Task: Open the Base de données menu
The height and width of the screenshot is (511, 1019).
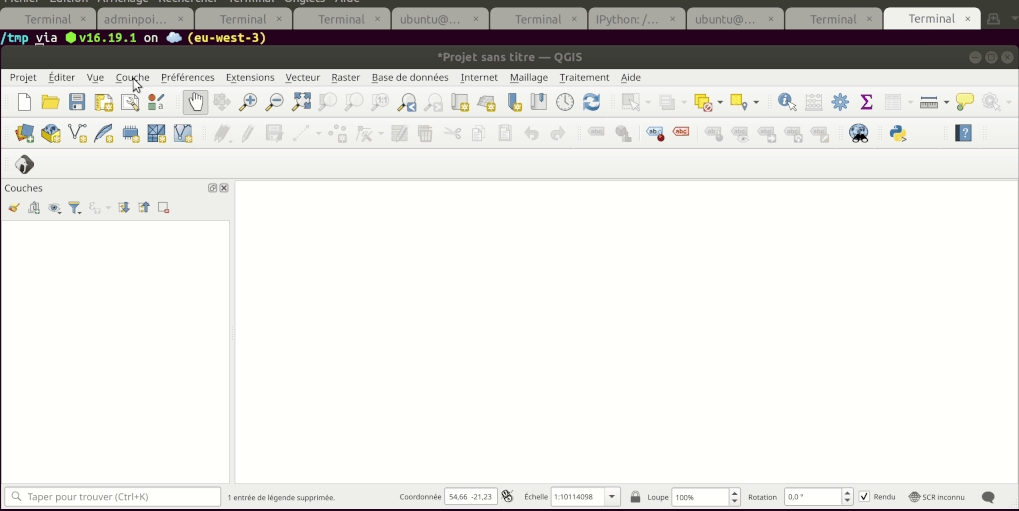Action: (410, 77)
